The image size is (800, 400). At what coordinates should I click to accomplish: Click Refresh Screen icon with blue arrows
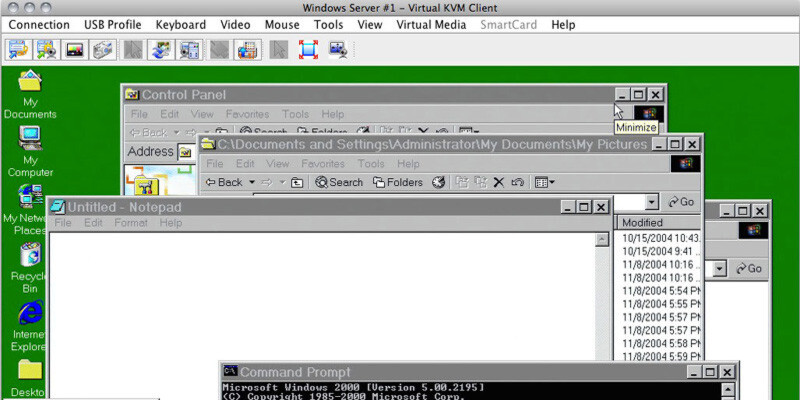click(x=161, y=49)
